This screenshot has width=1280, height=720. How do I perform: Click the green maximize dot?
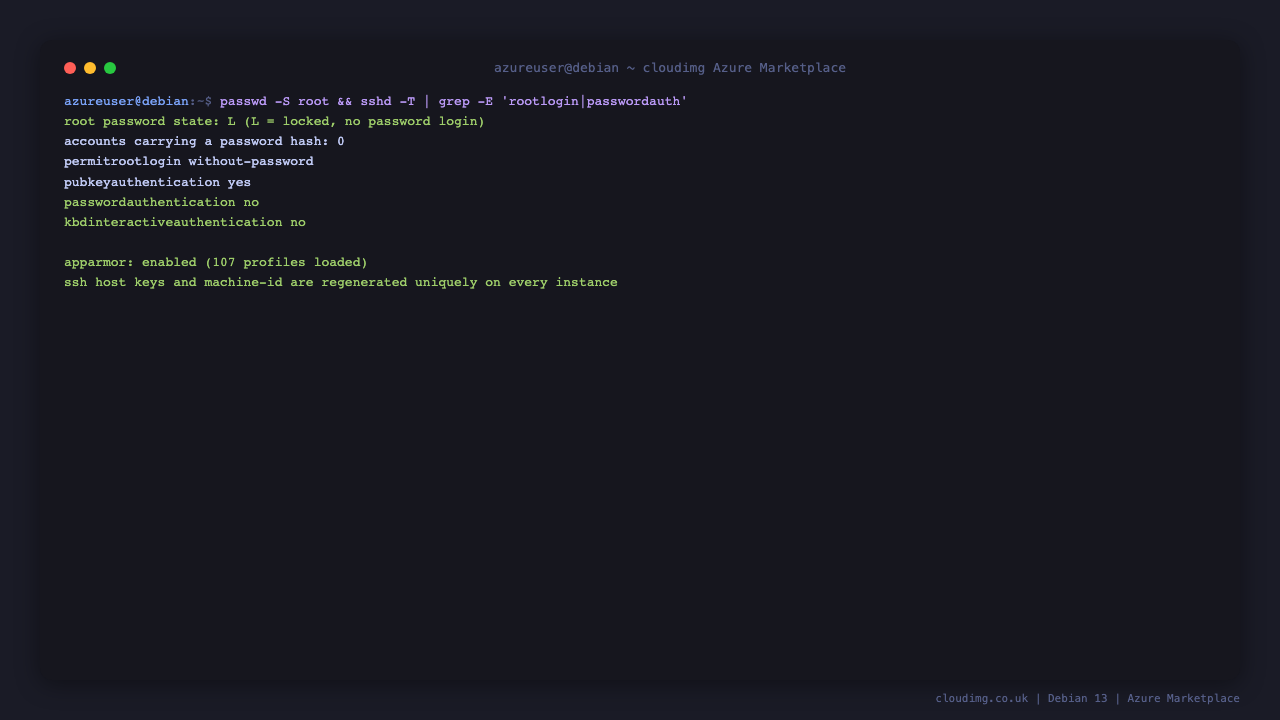click(110, 68)
